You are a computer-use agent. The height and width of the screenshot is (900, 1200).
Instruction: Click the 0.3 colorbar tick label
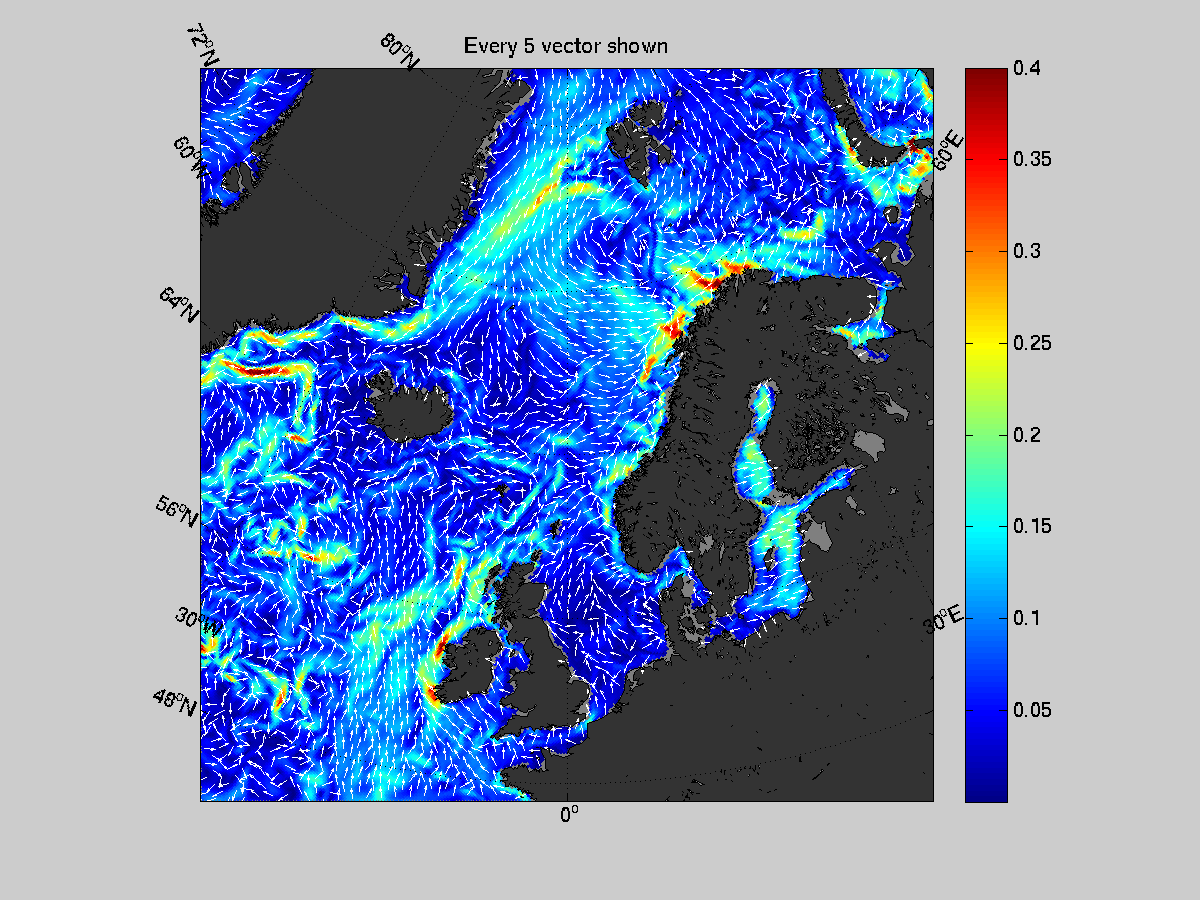click(1027, 251)
